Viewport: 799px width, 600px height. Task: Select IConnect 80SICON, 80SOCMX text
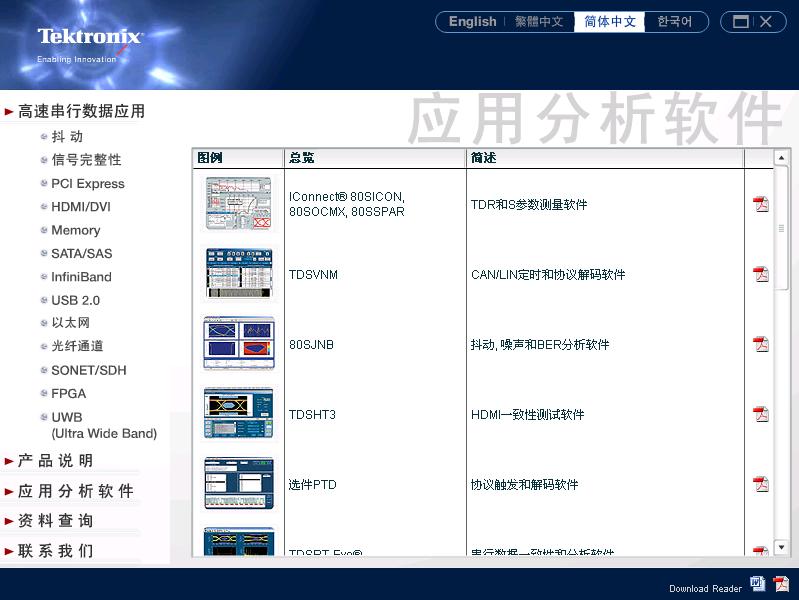347,204
